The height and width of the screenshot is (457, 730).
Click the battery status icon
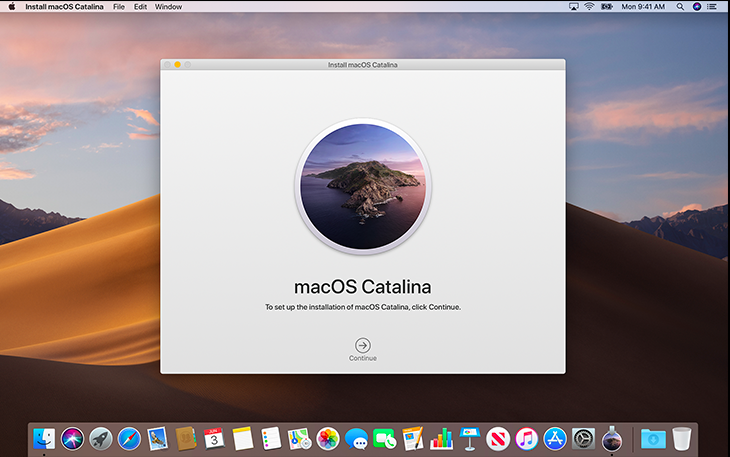point(607,7)
